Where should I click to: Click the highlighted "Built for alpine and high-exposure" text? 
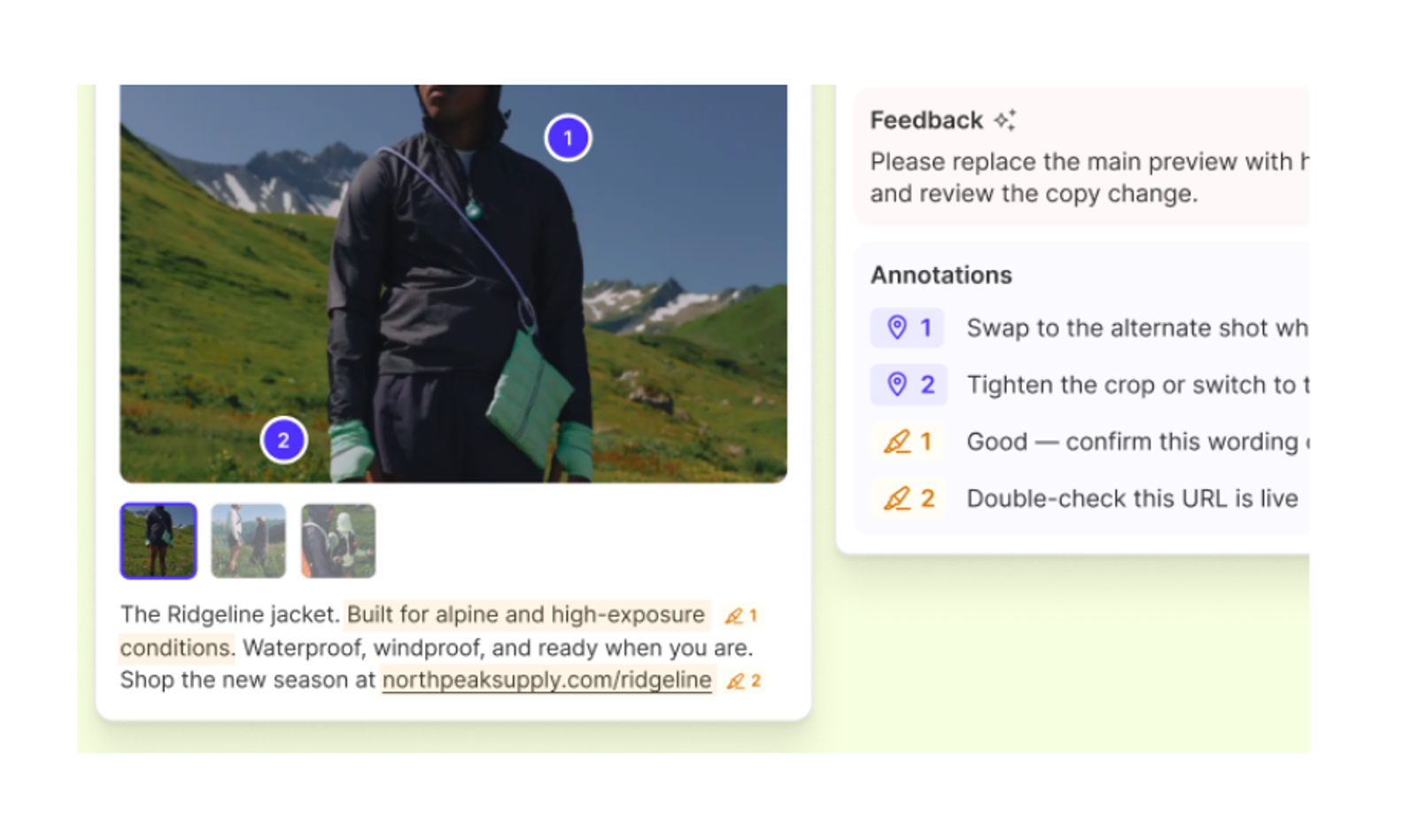pyautogui.click(x=526, y=614)
